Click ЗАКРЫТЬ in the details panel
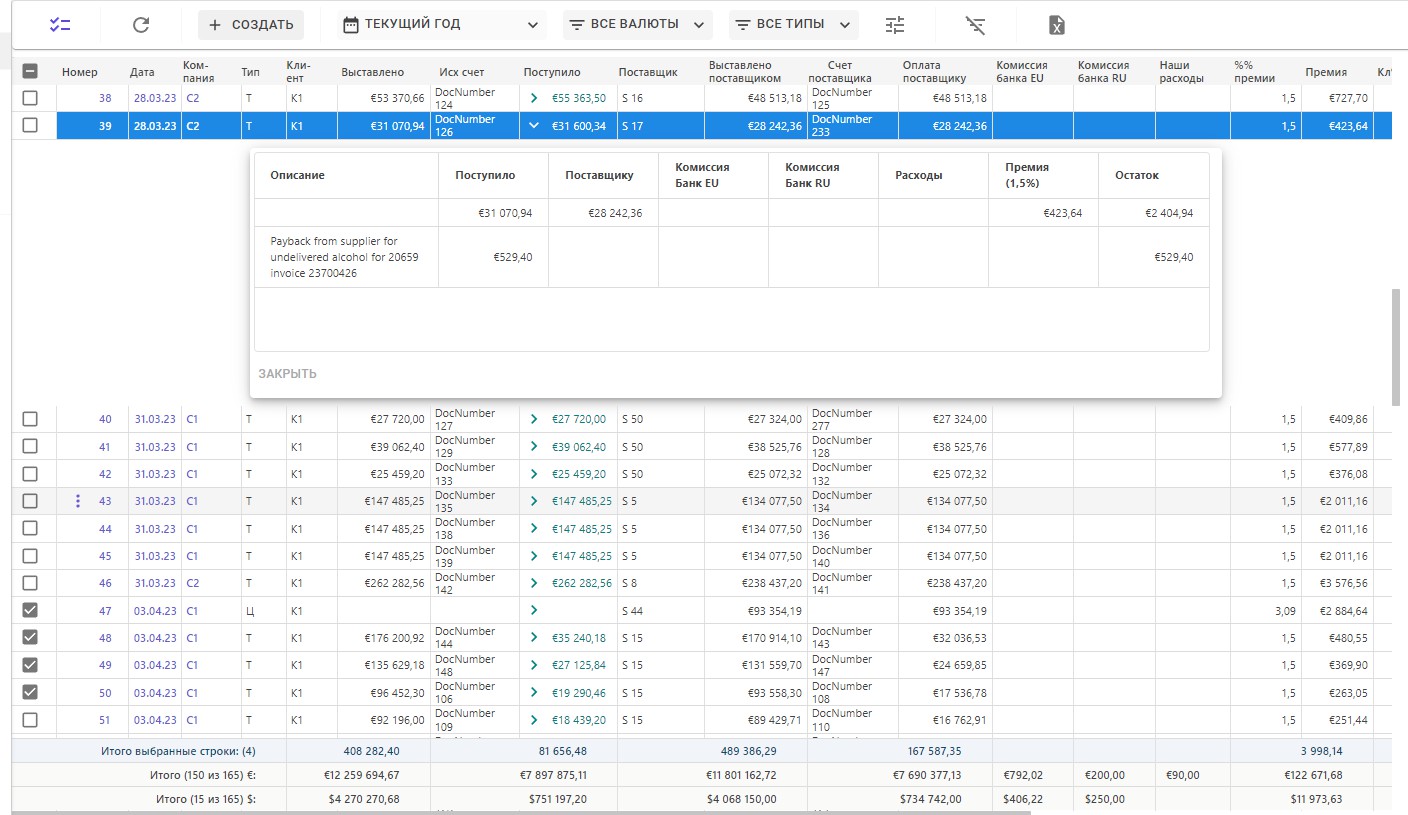 tap(287, 374)
